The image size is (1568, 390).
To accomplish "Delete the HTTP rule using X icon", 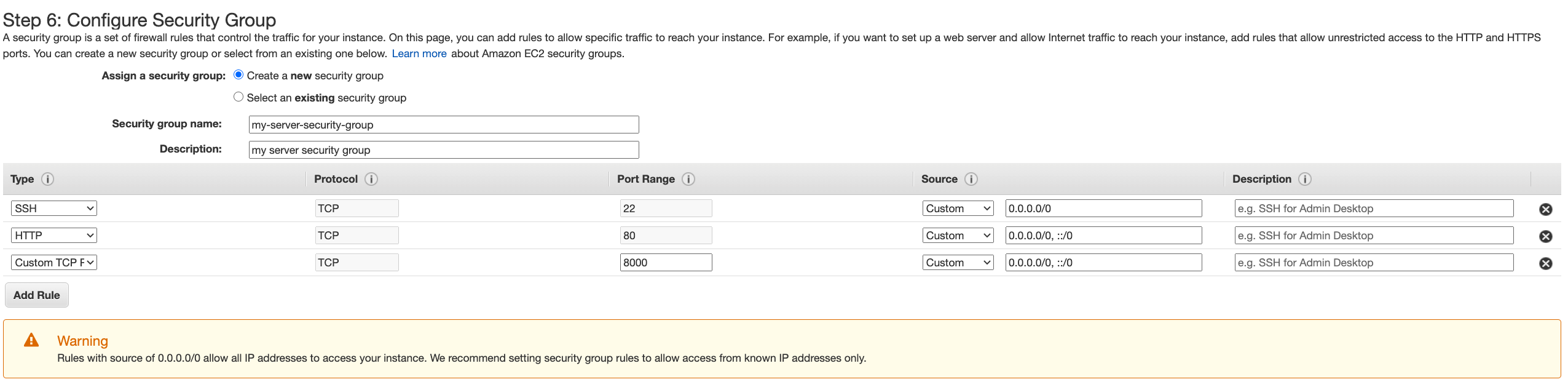I will (x=1545, y=236).
